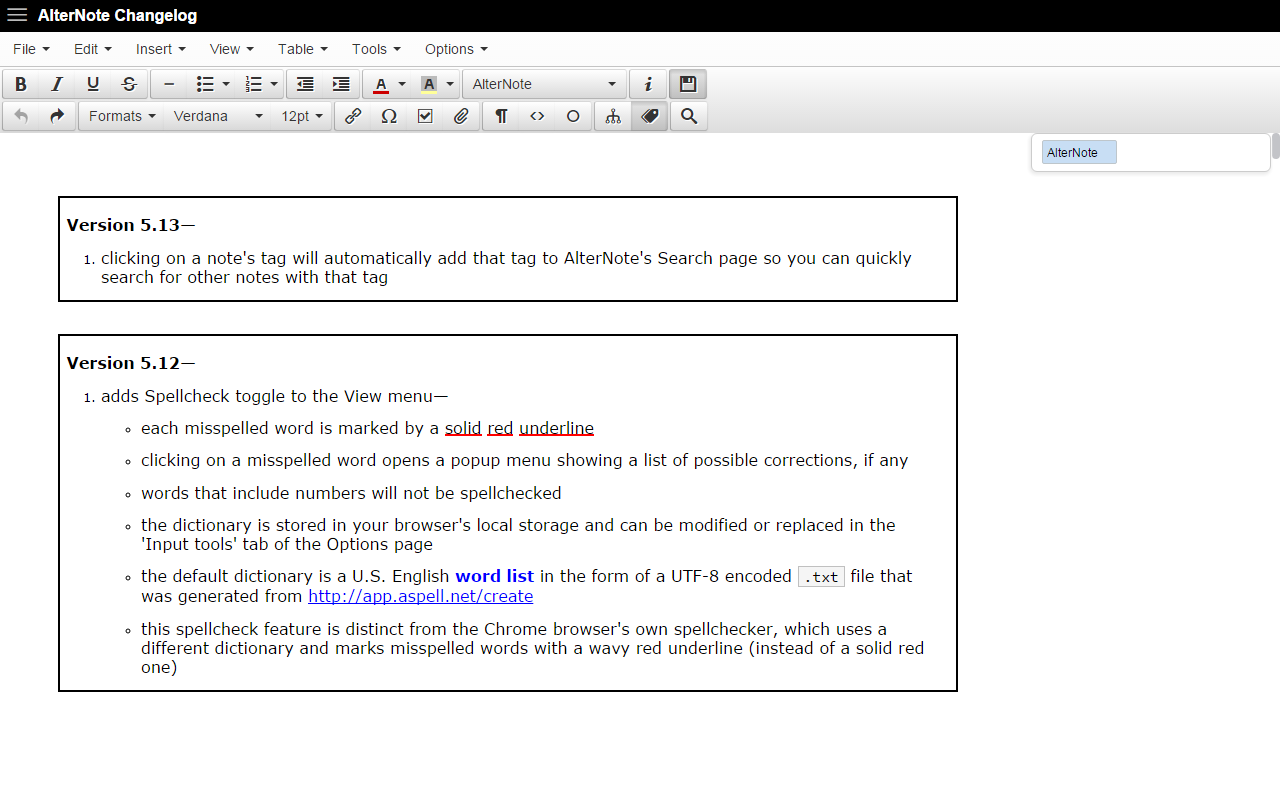This screenshot has width=1280, height=800.
Task: Apply bullet list formatting
Action: [x=205, y=84]
